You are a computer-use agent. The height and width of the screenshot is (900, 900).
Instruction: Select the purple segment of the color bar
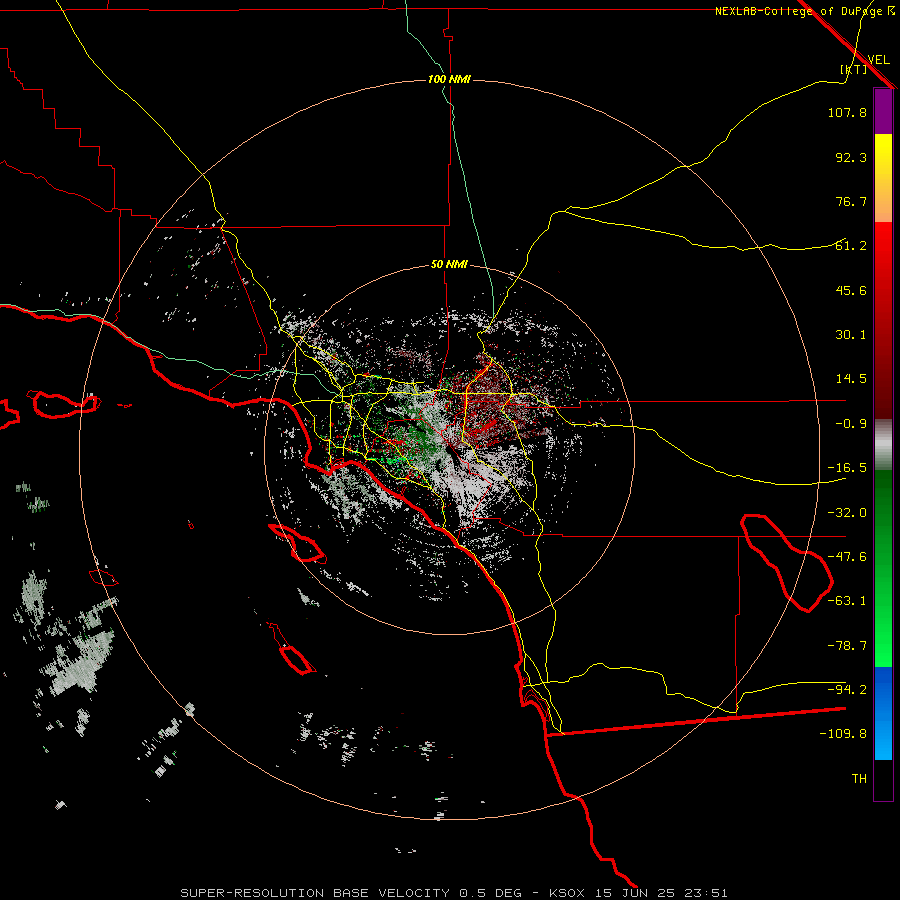tap(883, 111)
